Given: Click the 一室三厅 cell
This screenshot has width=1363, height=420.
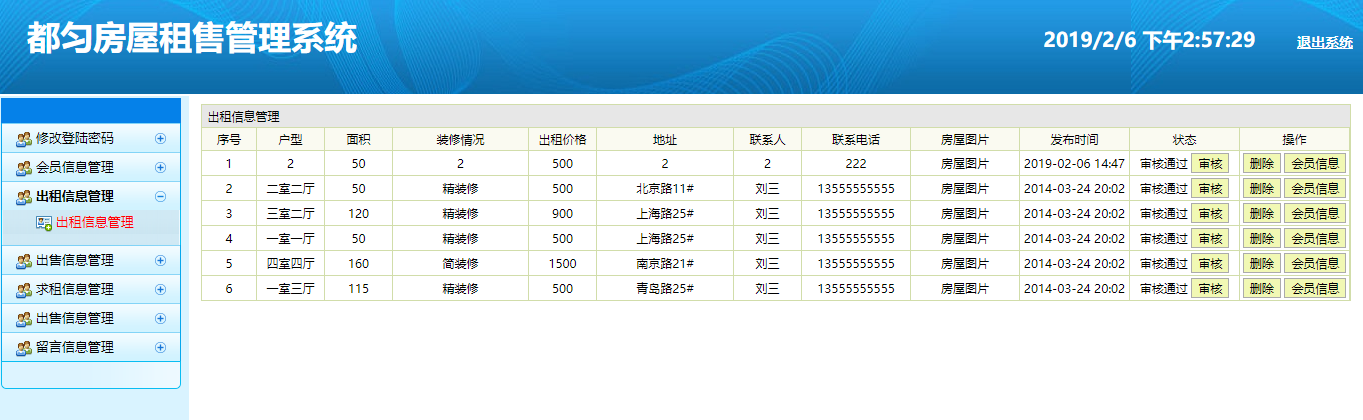Looking at the screenshot, I should pyautogui.click(x=290, y=288).
